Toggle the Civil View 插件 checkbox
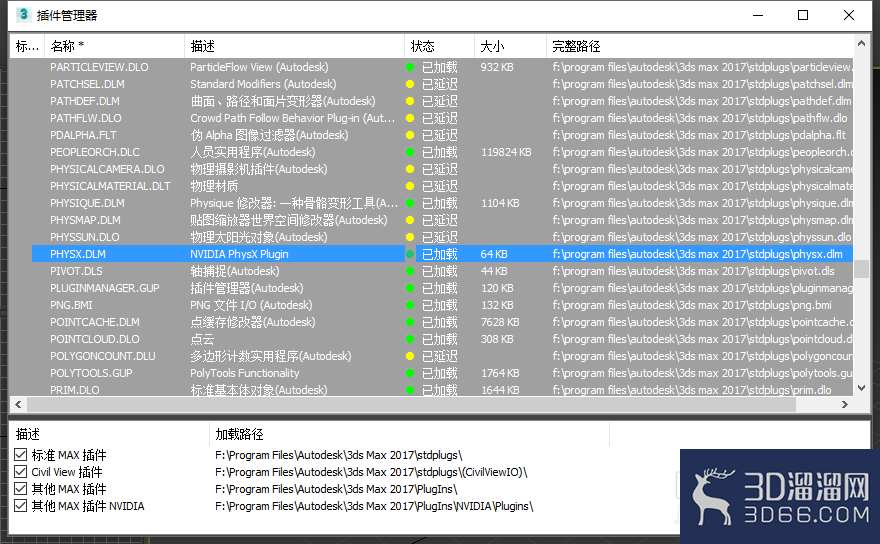The height and width of the screenshot is (544, 880). pyautogui.click(x=21, y=472)
